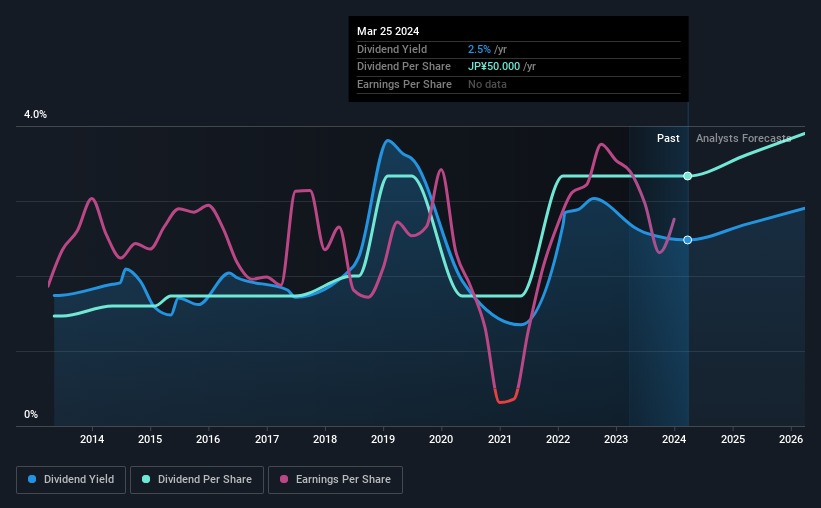Toggle the Earnings Per Share legend series

[x=335, y=480]
